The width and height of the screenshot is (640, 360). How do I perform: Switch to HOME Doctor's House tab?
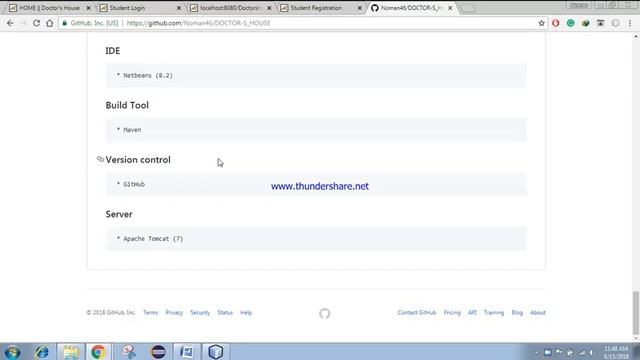coord(50,8)
